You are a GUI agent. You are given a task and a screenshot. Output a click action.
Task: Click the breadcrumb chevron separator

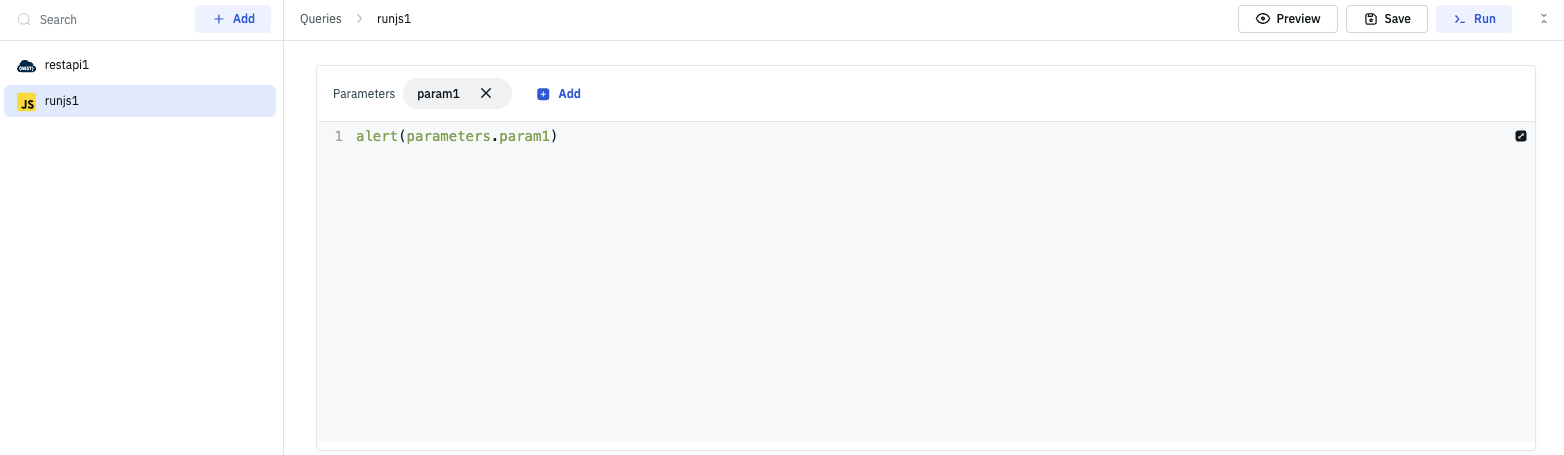tap(360, 19)
